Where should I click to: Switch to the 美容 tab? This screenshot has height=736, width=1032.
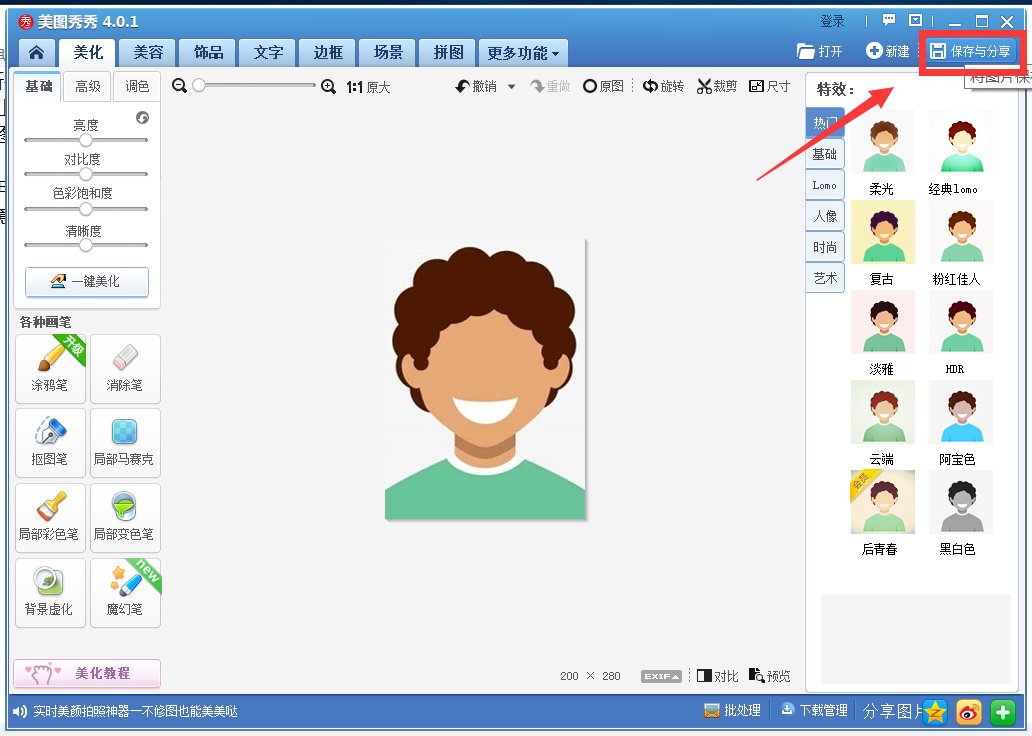[x=148, y=52]
